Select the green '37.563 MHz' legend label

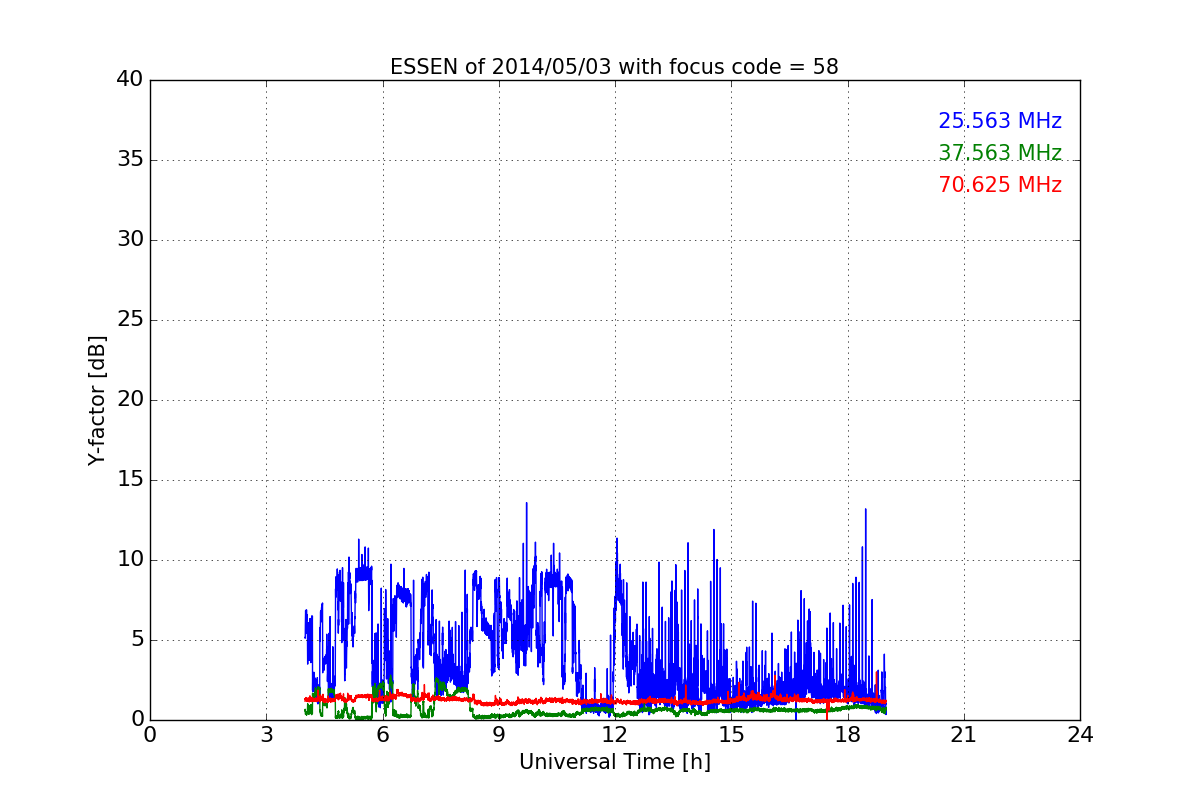click(1000, 153)
